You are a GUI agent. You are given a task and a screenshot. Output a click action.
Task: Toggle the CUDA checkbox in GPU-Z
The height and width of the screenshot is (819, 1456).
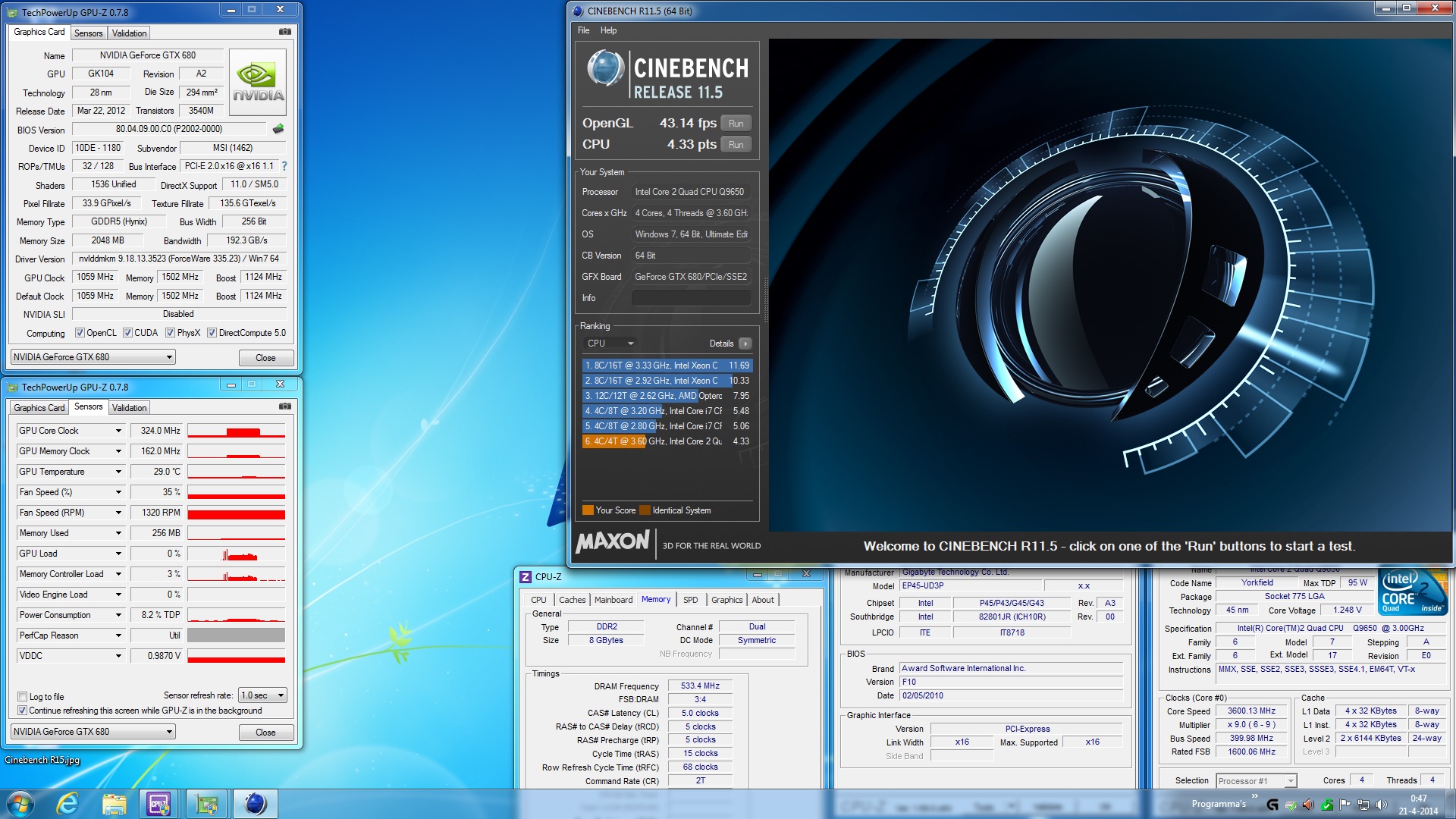pyautogui.click(x=127, y=333)
